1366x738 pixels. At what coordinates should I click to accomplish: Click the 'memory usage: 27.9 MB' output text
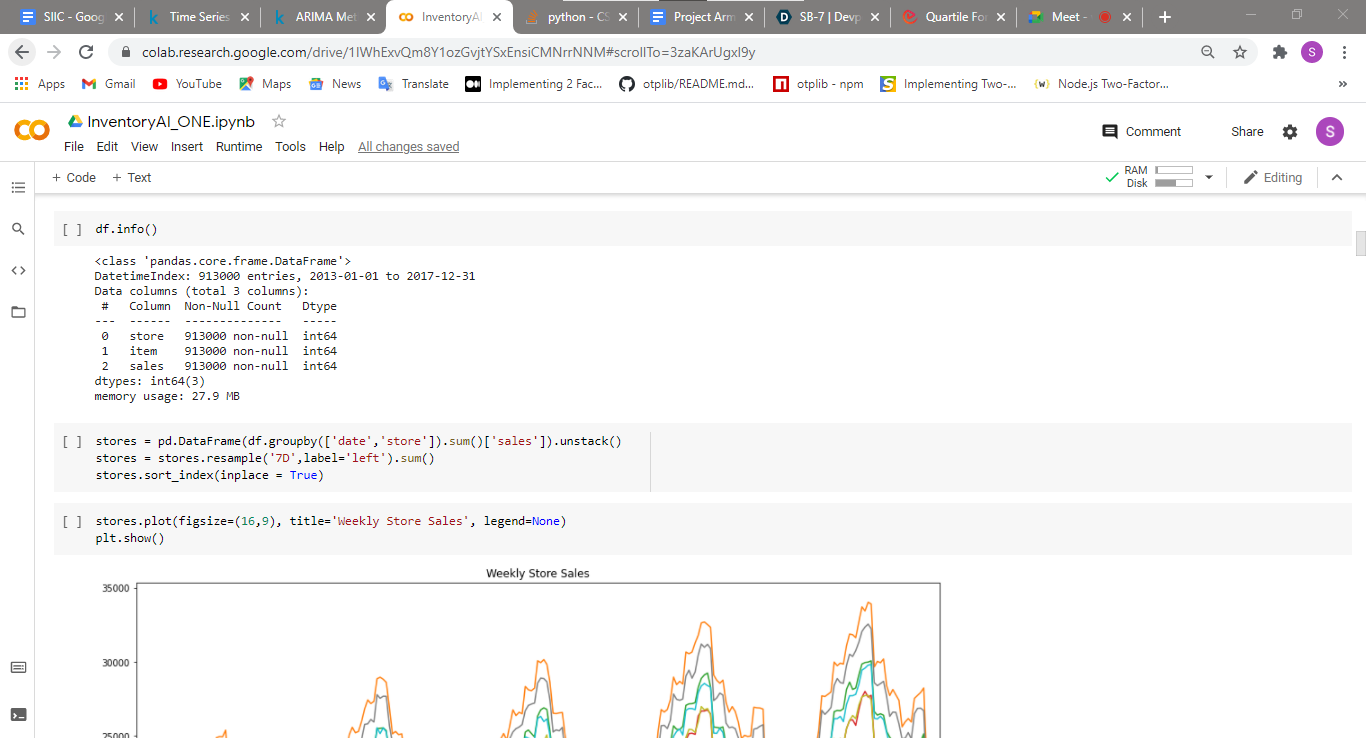(x=167, y=396)
